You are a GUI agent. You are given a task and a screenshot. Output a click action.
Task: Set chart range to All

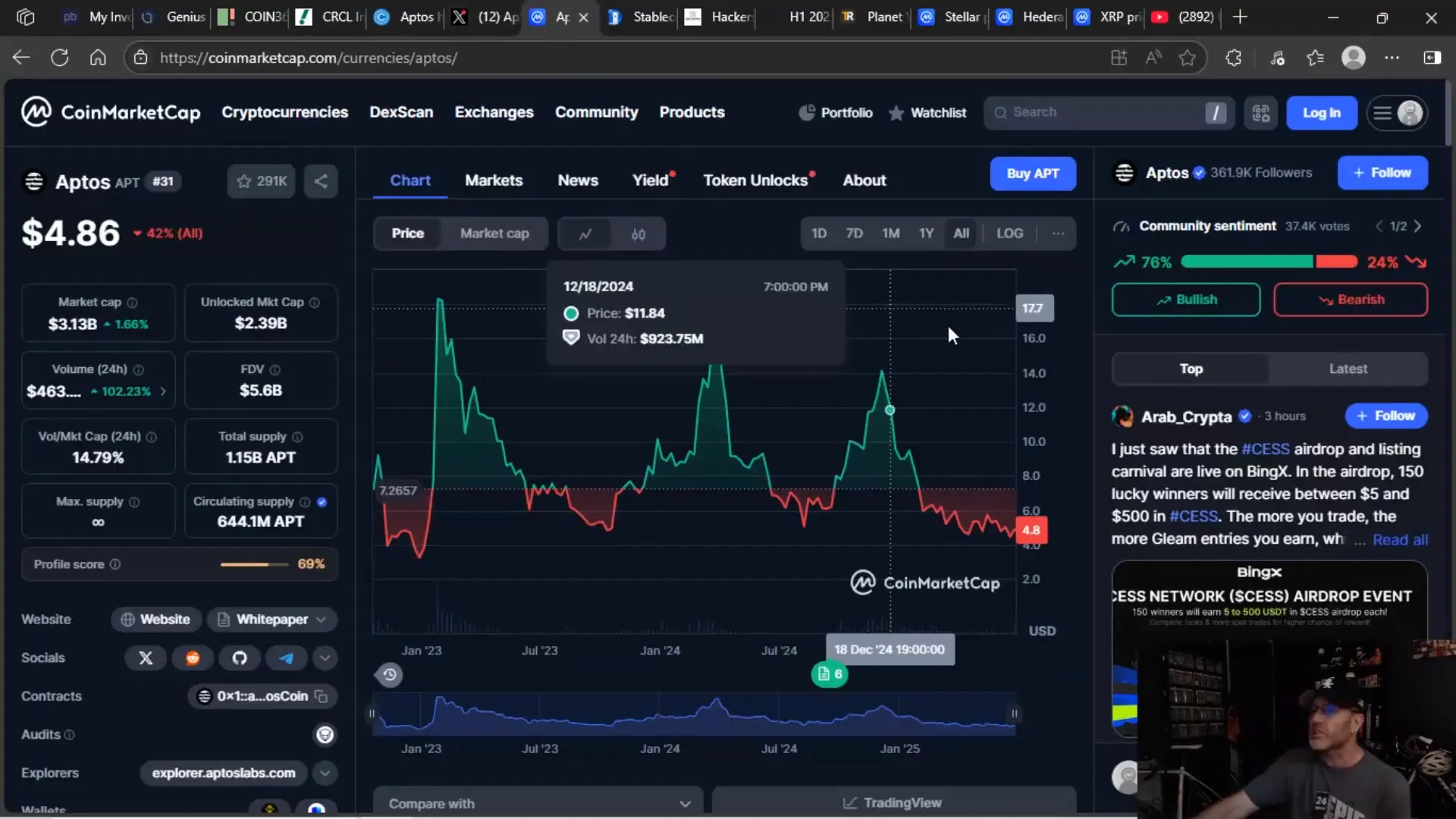tap(961, 234)
